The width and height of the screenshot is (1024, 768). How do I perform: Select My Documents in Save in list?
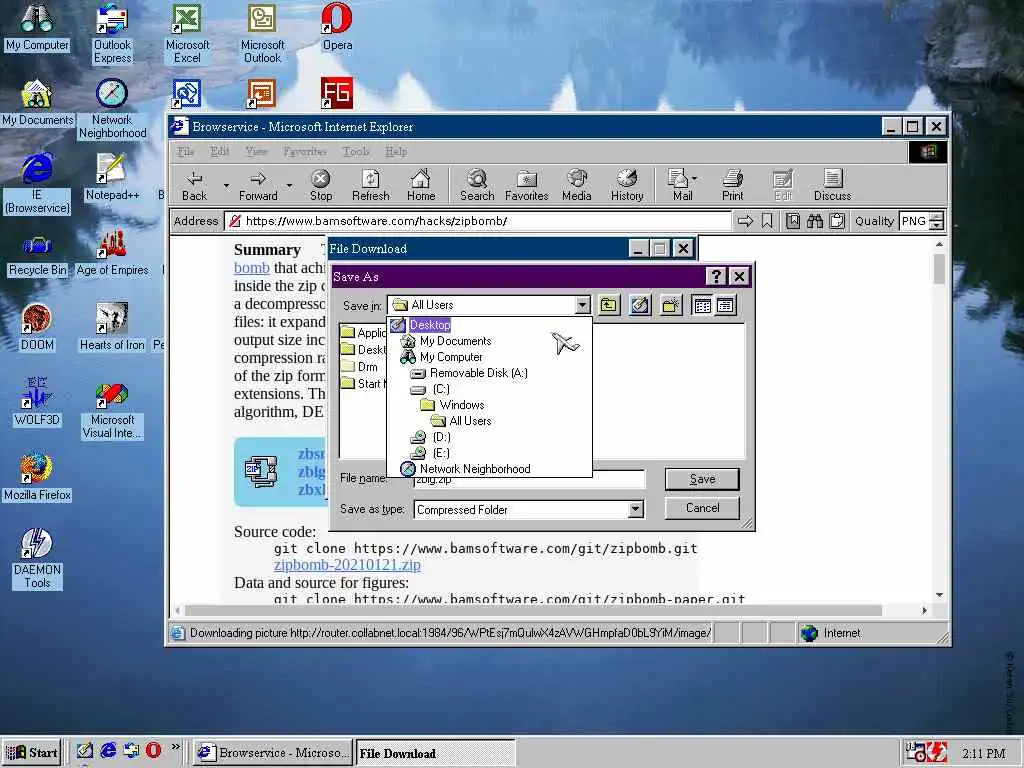pyautogui.click(x=455, y=341)
